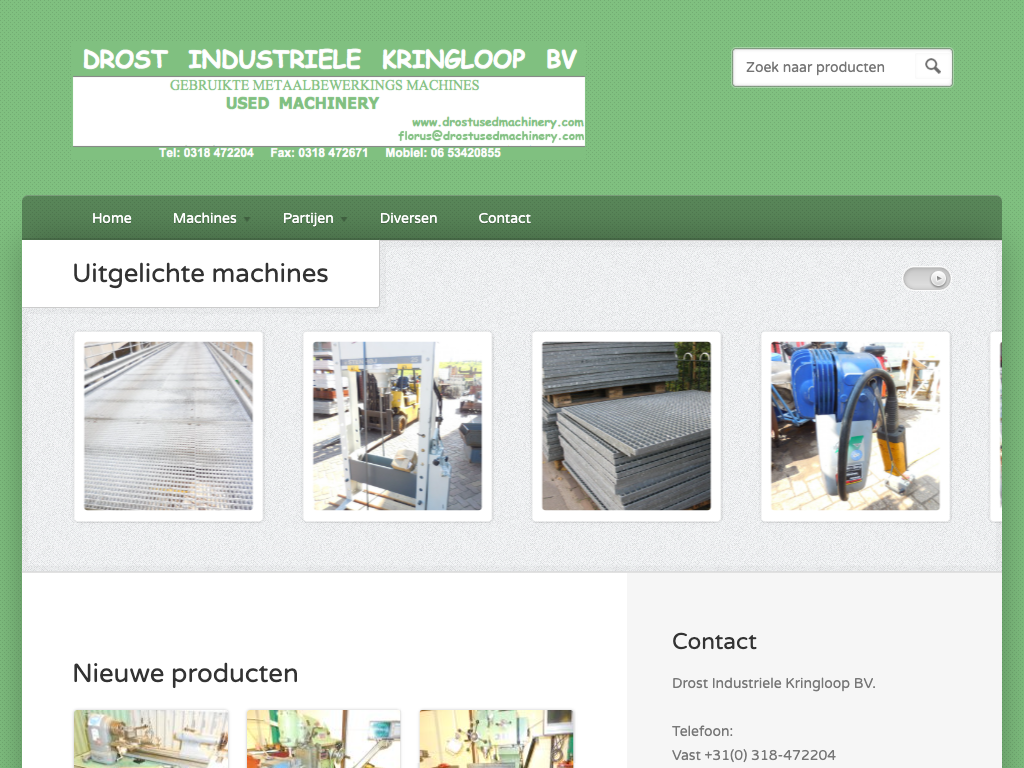Open the Contact page from navigation
This screenshot has width=1024, height=768.
pyautogui.click(x=504, y=218)
